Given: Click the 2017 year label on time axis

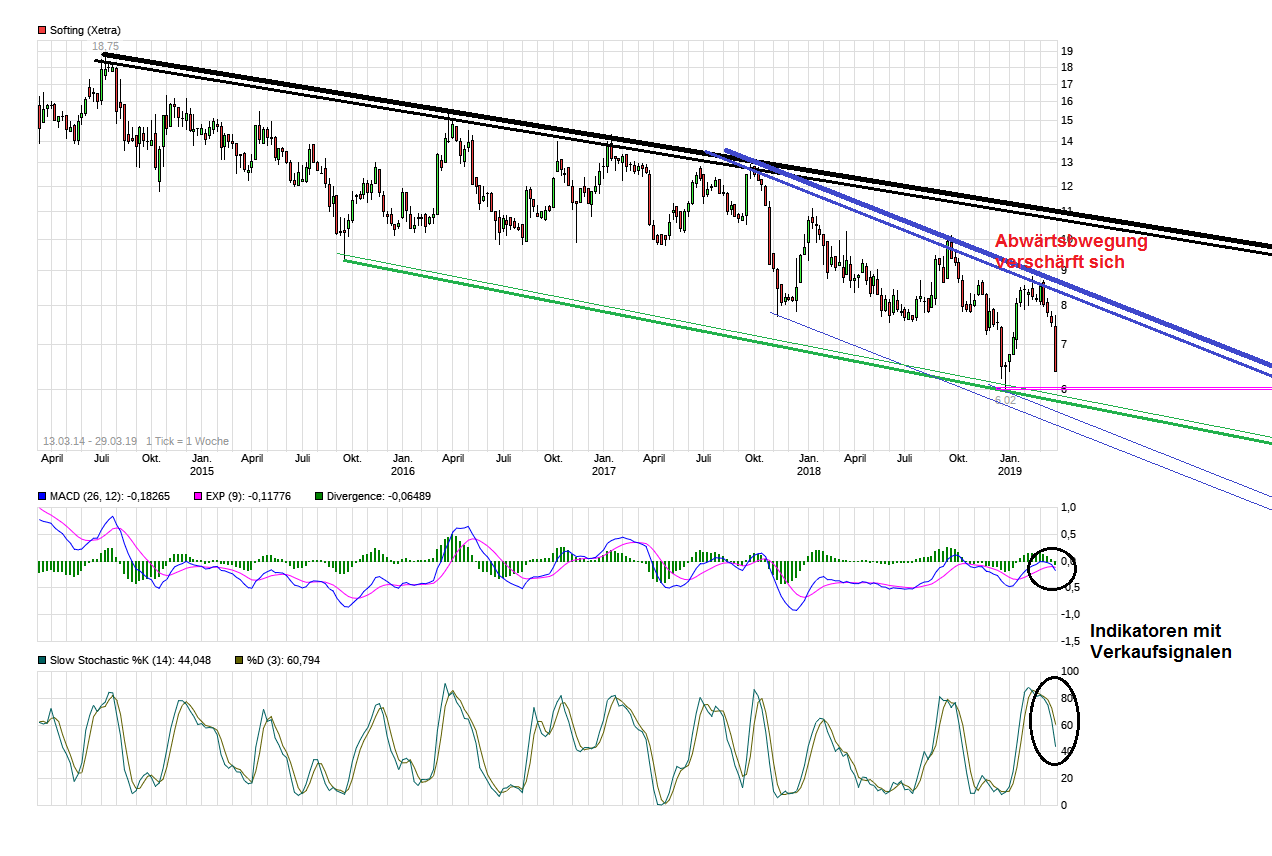Looking at the screenshot, I should (x=603, y=471).
